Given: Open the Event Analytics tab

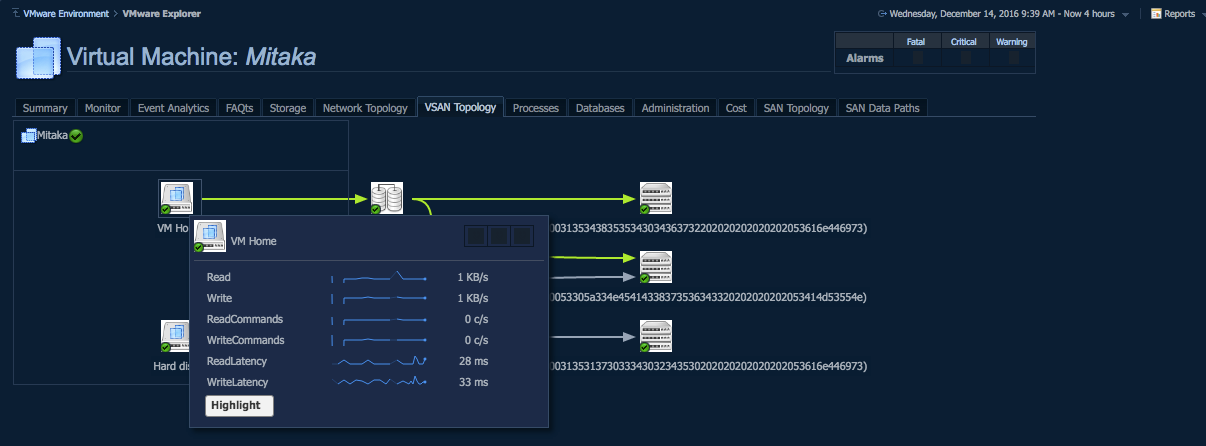Looking at the screenshot, I should pyautogui.click(x=173, y=108).
